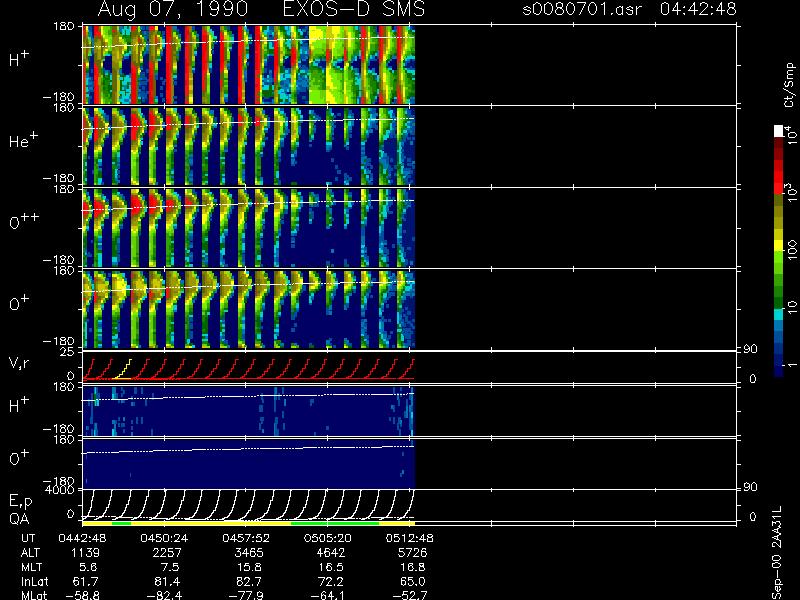Screen dimensions: 800x600
Task: Click UT value "0505:20"
Action: coord(328,538)
